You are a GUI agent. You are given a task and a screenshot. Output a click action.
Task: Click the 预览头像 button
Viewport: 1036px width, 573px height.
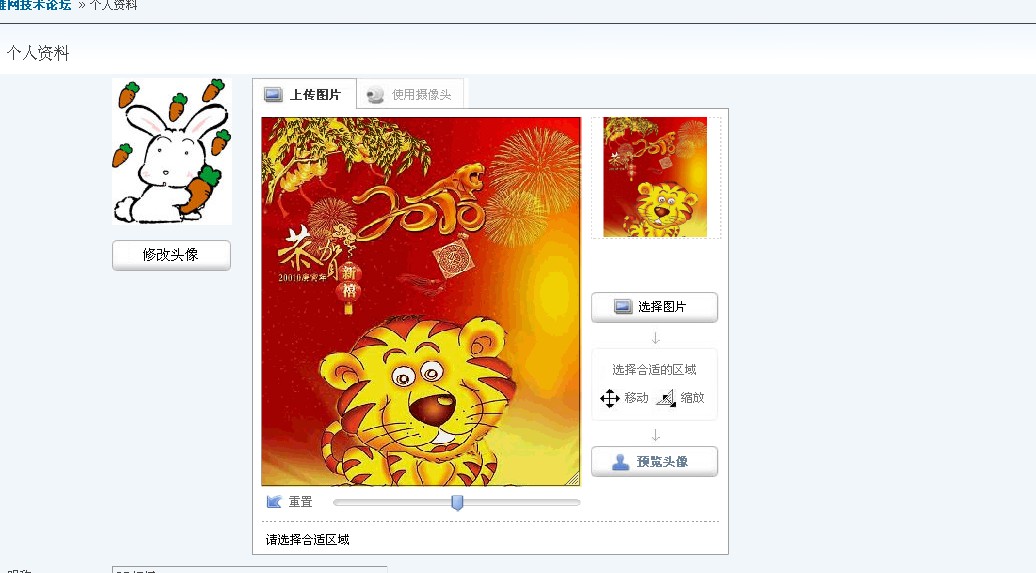pos(654,461)
